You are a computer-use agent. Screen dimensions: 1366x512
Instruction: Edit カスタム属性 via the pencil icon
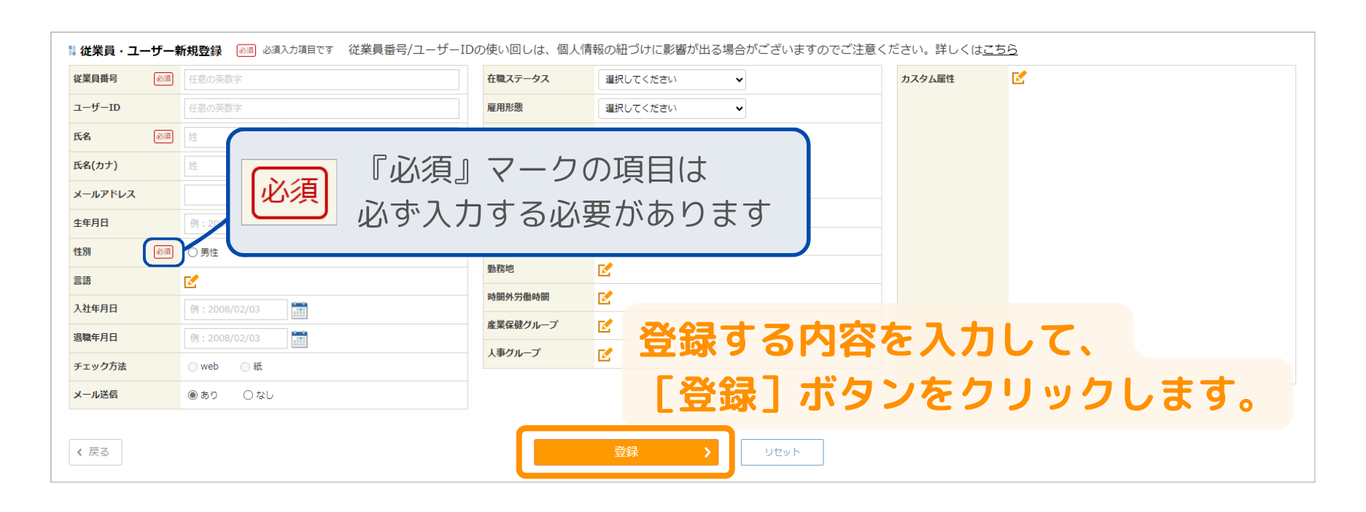pyautogui.click(x=1019, y=78)
